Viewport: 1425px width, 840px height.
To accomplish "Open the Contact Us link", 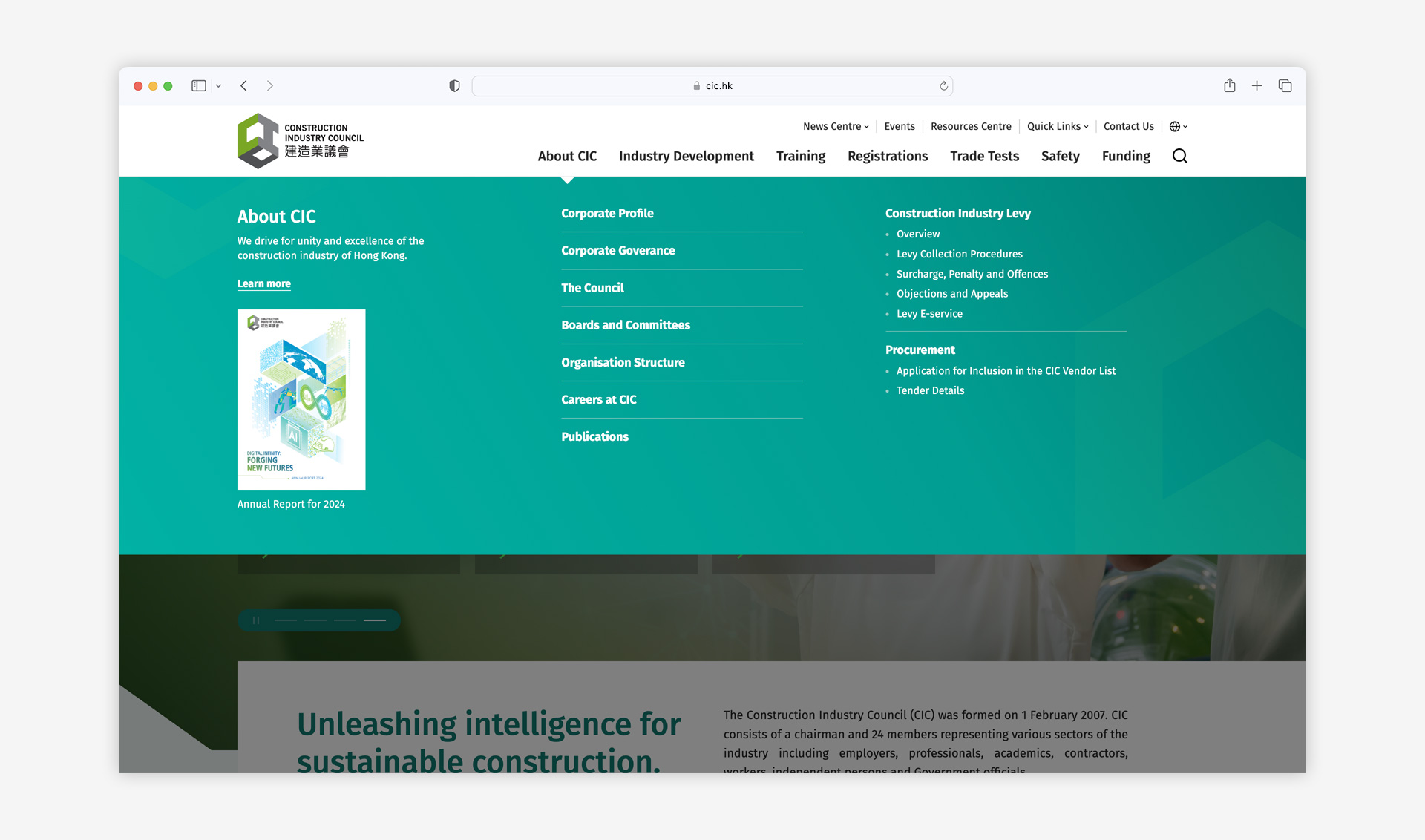I will pyautogui.click(x=1128, y=126).
